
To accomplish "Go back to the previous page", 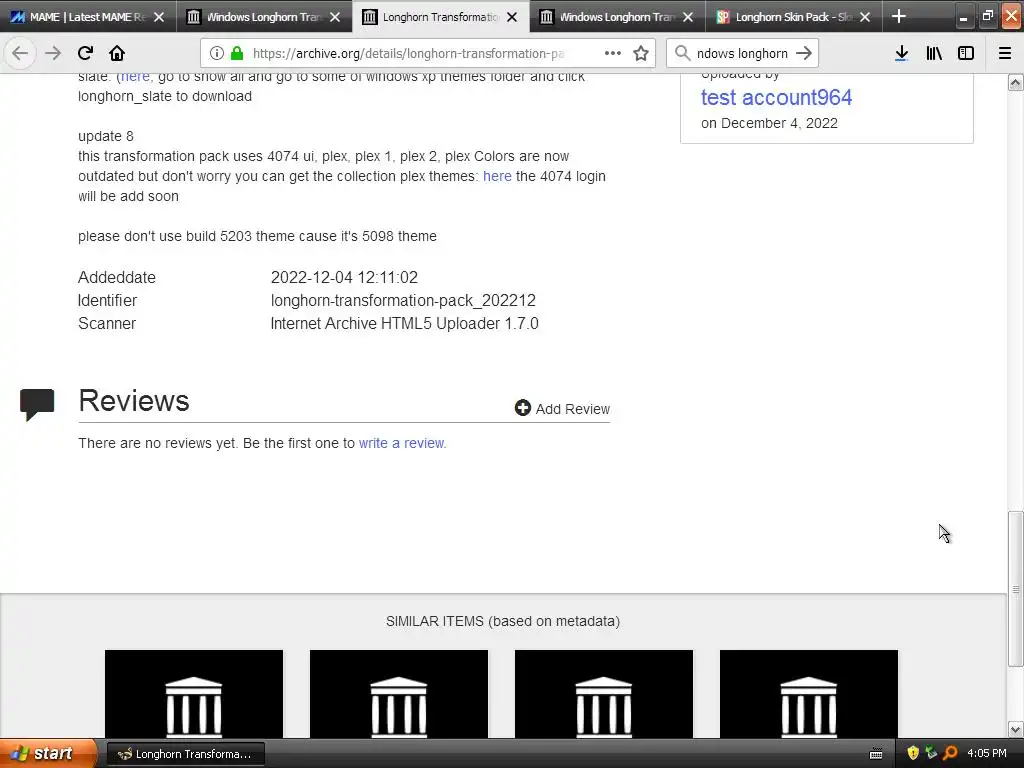I will (x=20, y=53).
